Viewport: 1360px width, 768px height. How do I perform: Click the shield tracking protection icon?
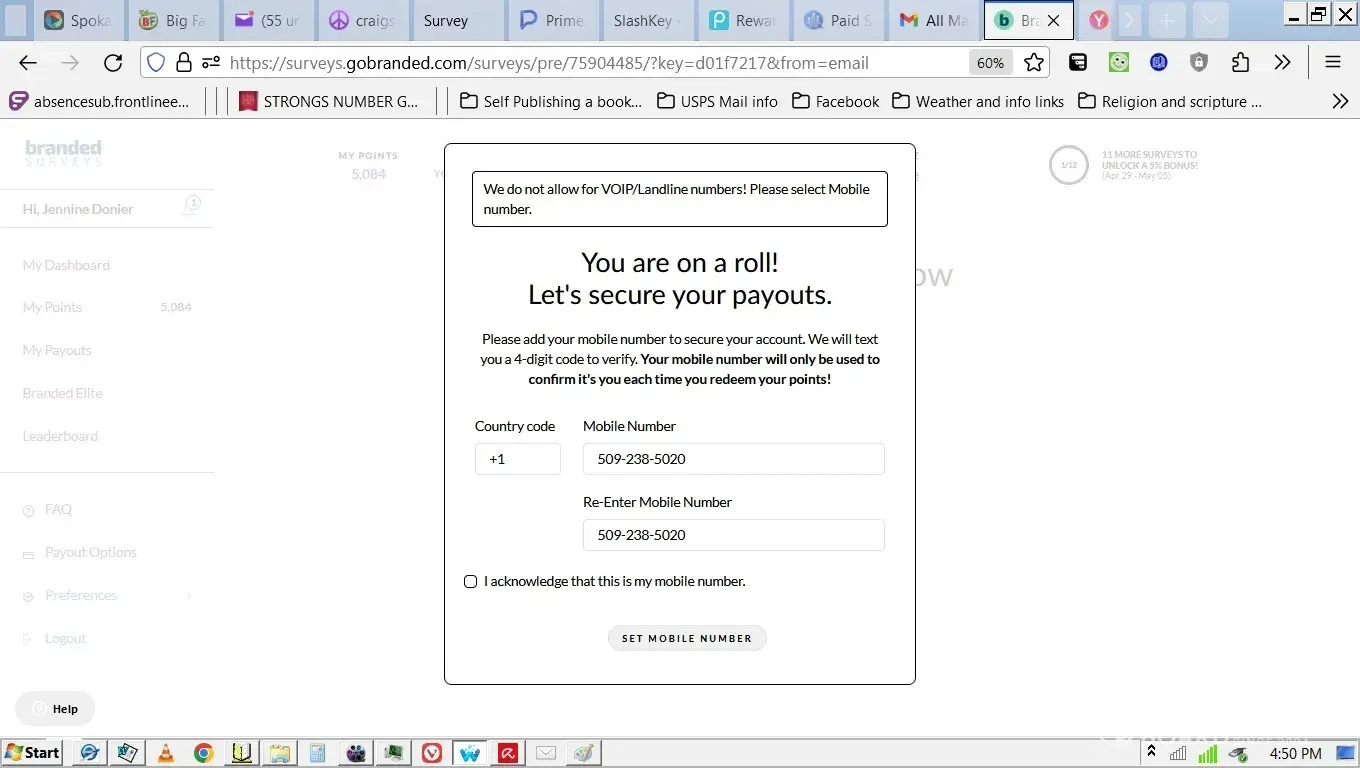click(x=156, y=63)
